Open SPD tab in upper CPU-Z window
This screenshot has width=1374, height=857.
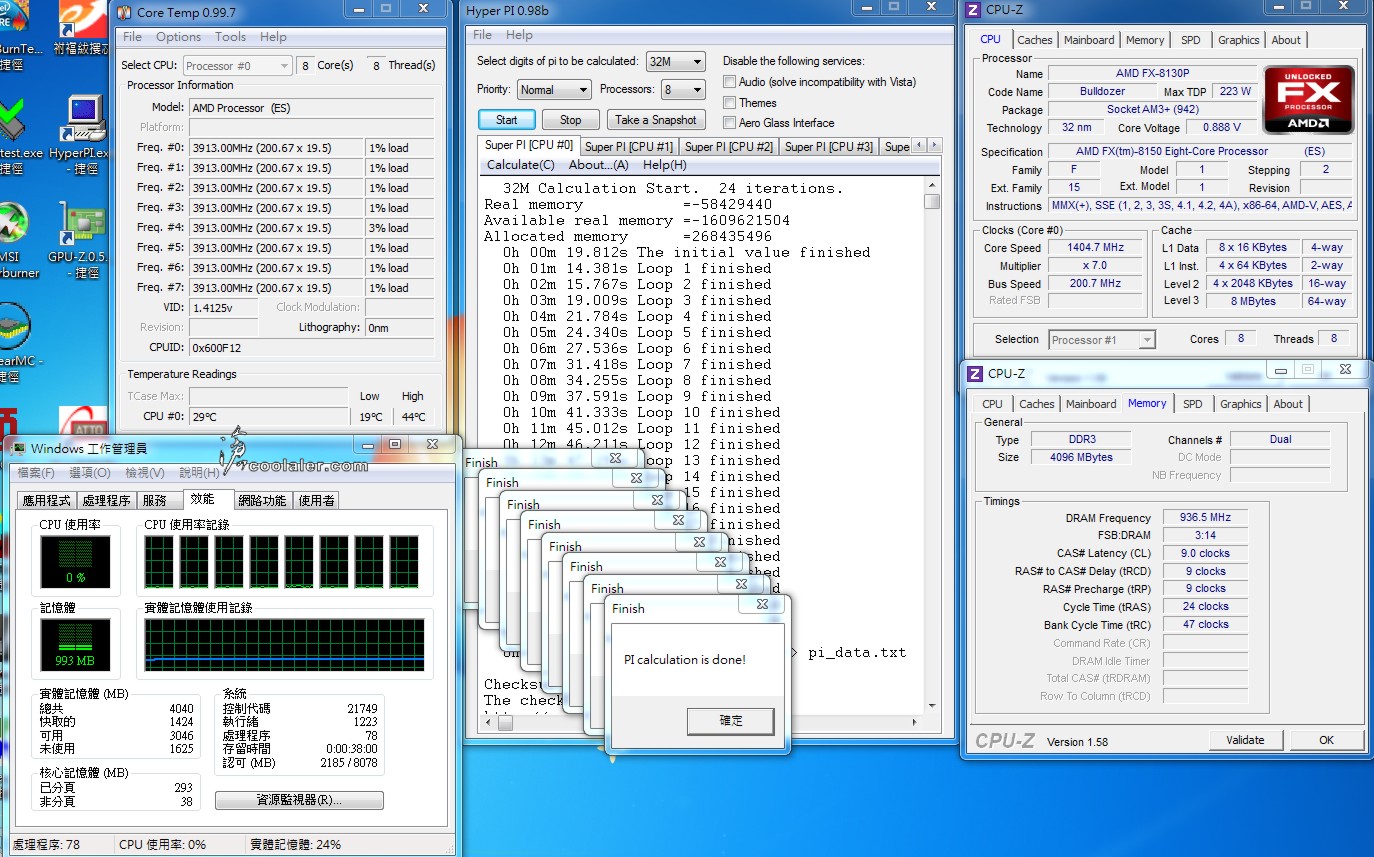[x=1190, y=40]
